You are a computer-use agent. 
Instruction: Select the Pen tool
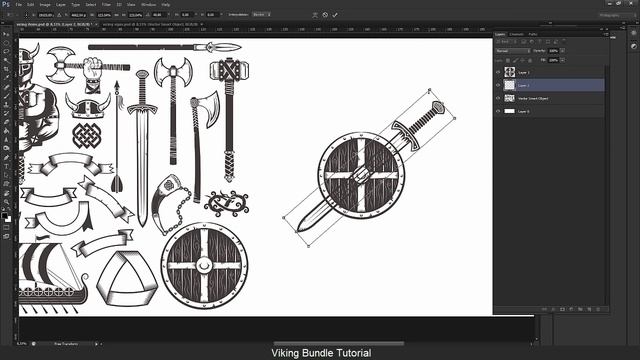click(6, 157)
